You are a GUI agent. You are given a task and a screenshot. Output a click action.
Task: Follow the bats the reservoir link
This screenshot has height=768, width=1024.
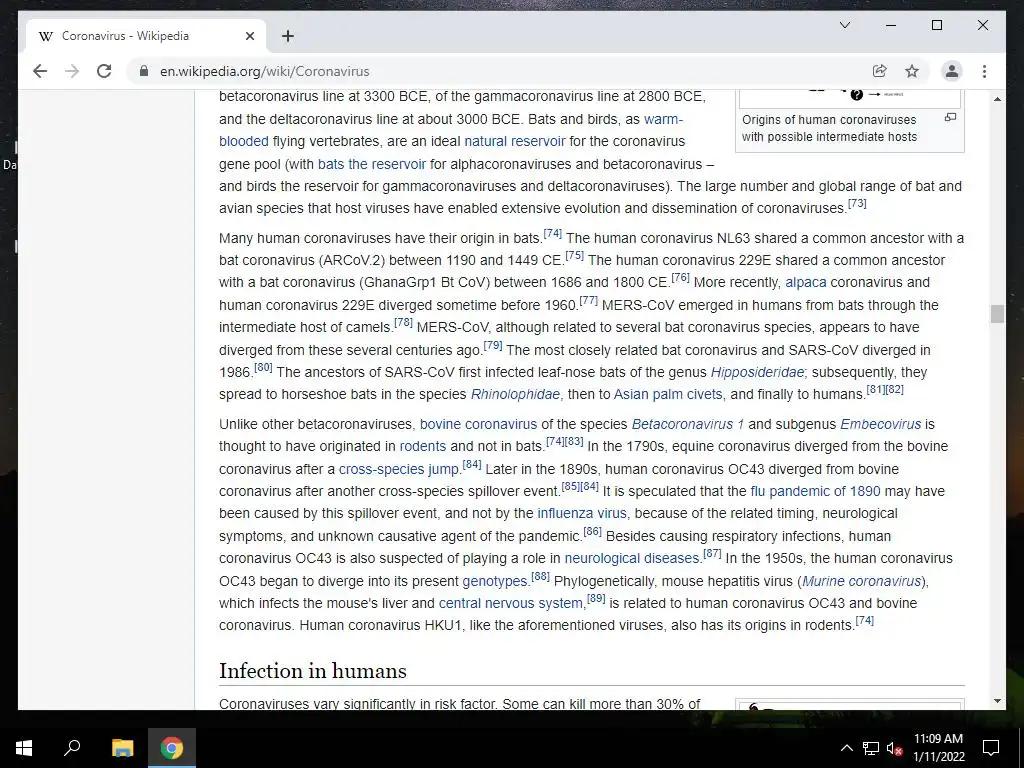372,164
